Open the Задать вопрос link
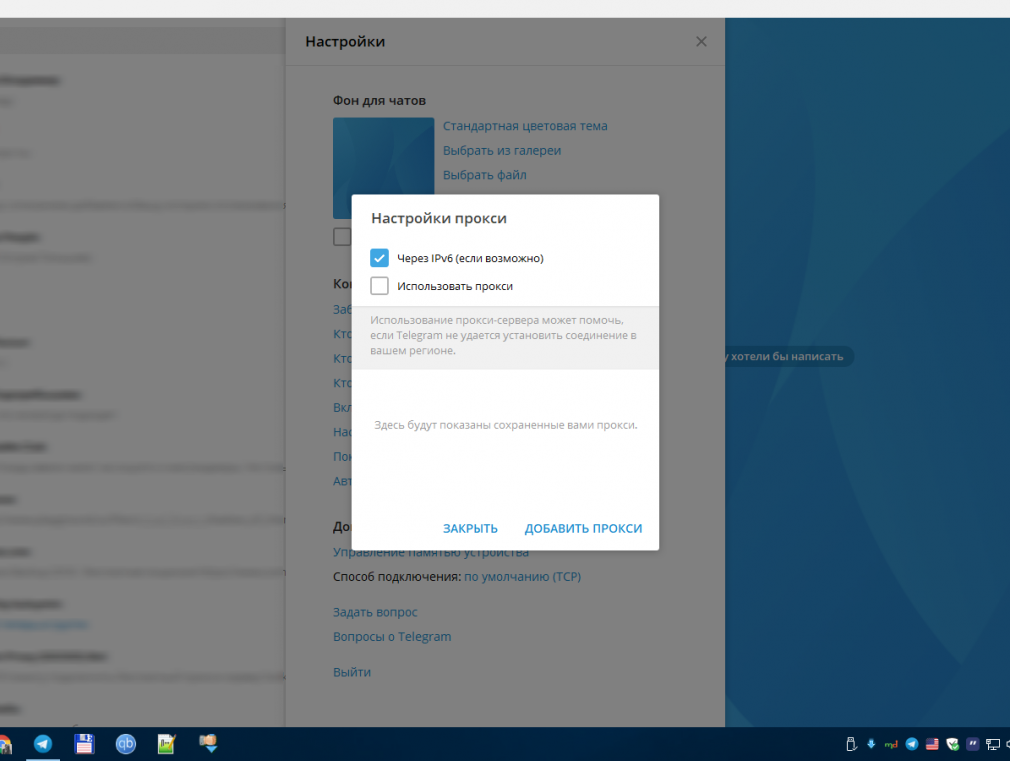The height and width of the screenshot is (761, 1010). tap(375, 612)
